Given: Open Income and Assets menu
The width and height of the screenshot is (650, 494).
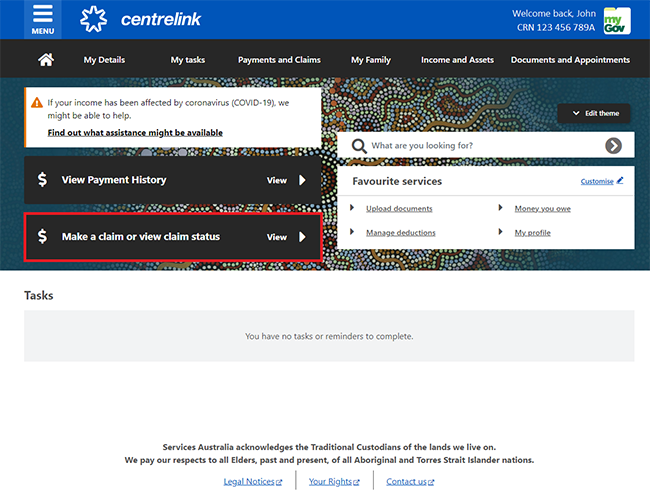Looking at the screenshot, I should 457,60.
